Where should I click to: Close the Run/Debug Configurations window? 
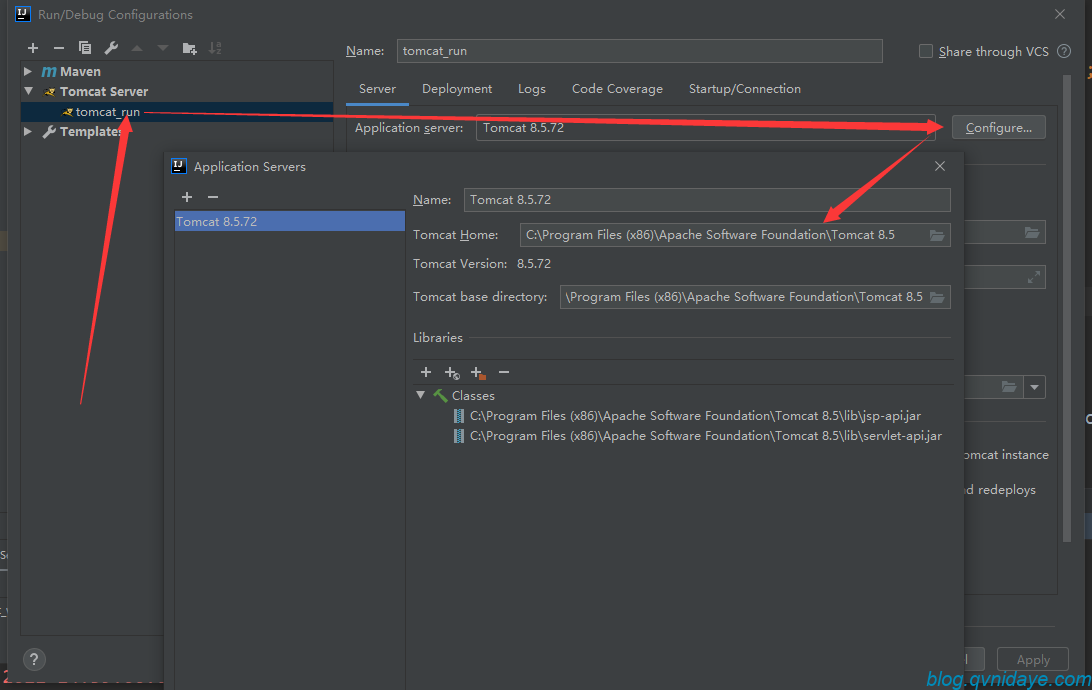[x=1060, y=14]
